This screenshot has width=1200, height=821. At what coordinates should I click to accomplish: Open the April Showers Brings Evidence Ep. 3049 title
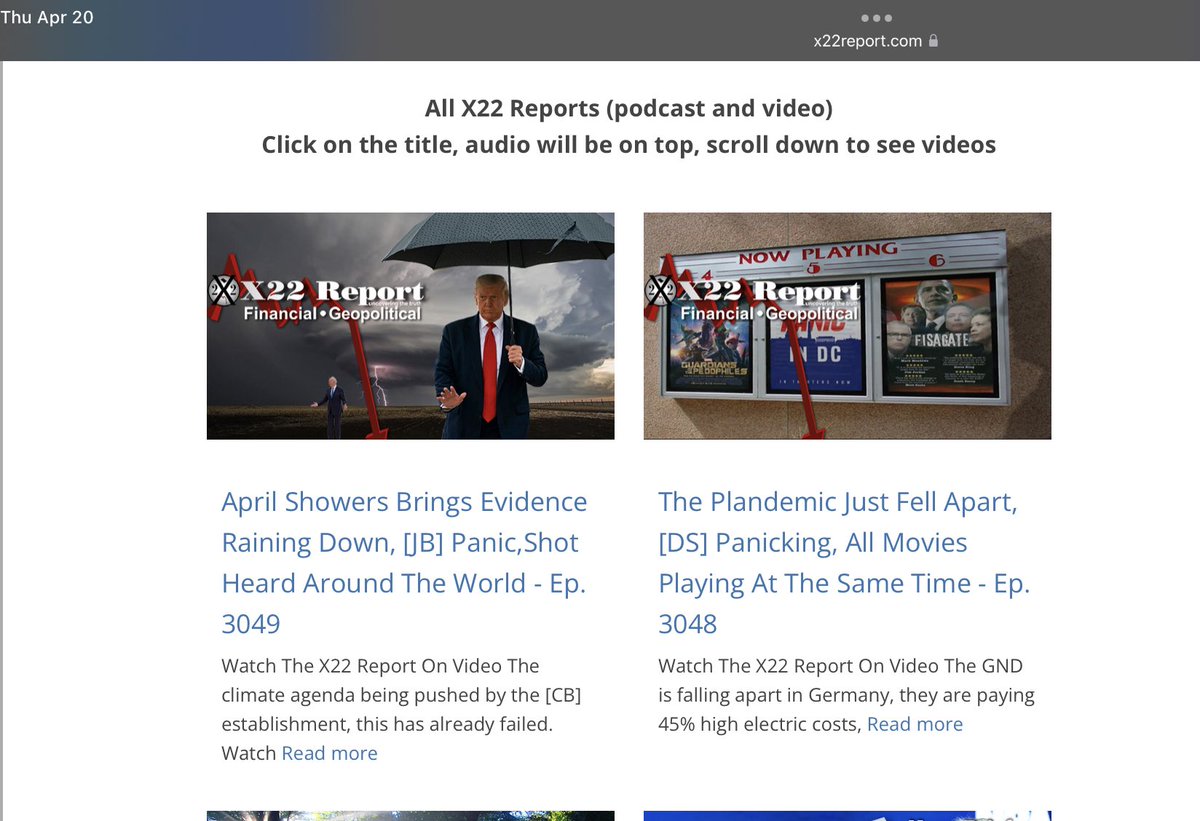tap(404, 563)
